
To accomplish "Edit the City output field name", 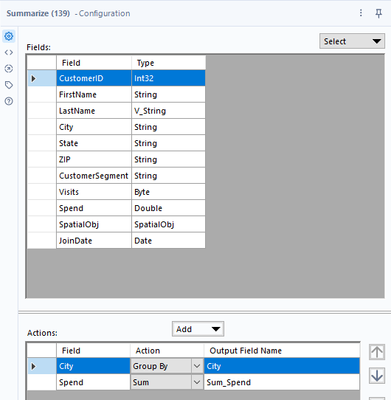I will tap(282, 366).
